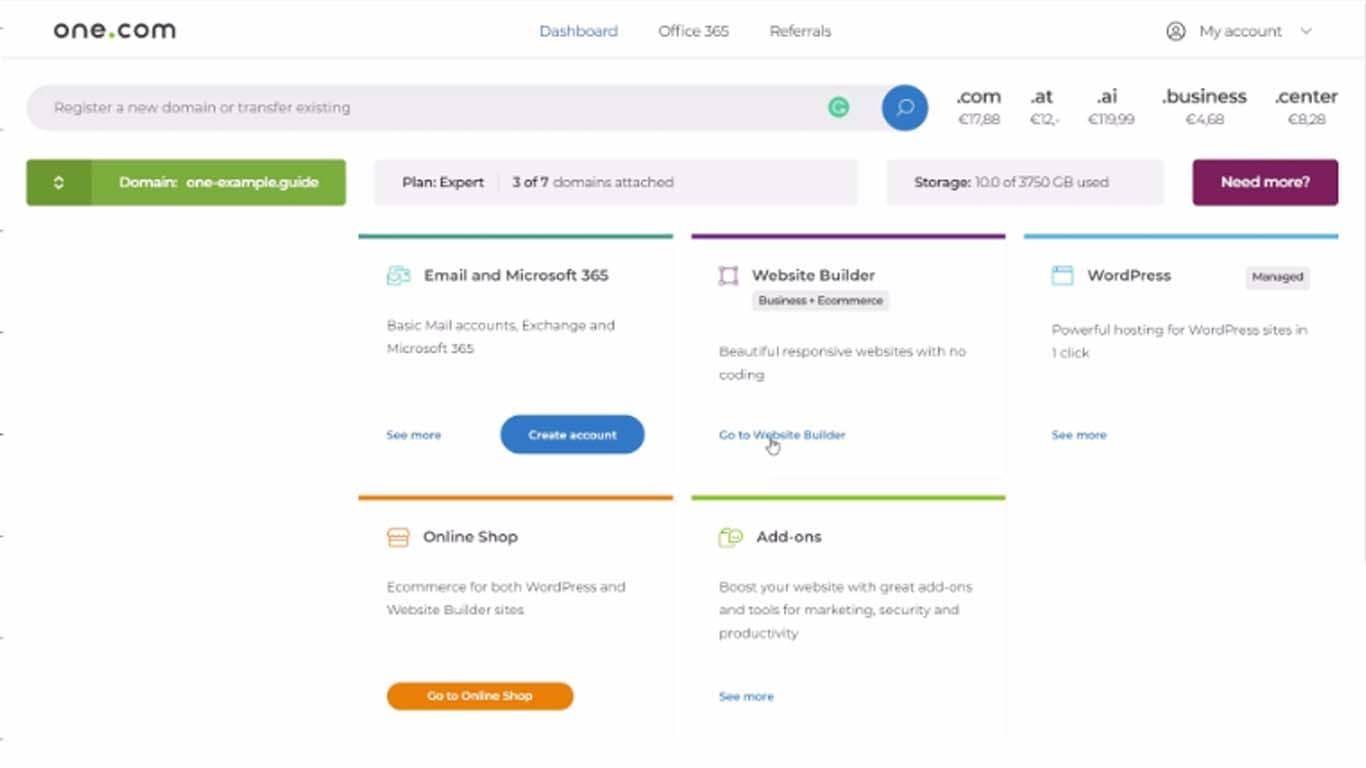Click the Email and Microsoft 365 card icon
The image size is (1366, 768).
point(398,276)
